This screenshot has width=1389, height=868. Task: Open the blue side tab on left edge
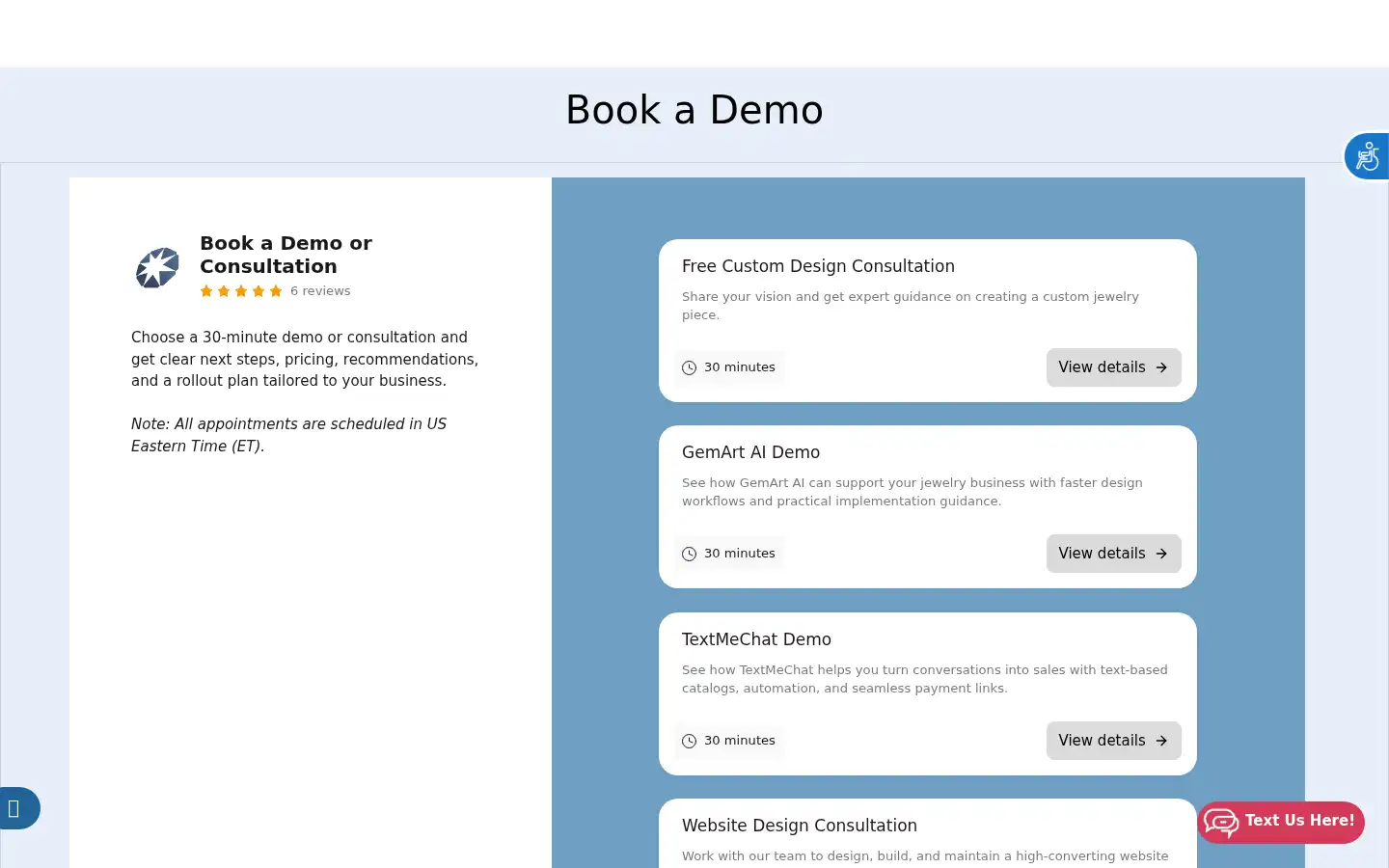point(19,808)
